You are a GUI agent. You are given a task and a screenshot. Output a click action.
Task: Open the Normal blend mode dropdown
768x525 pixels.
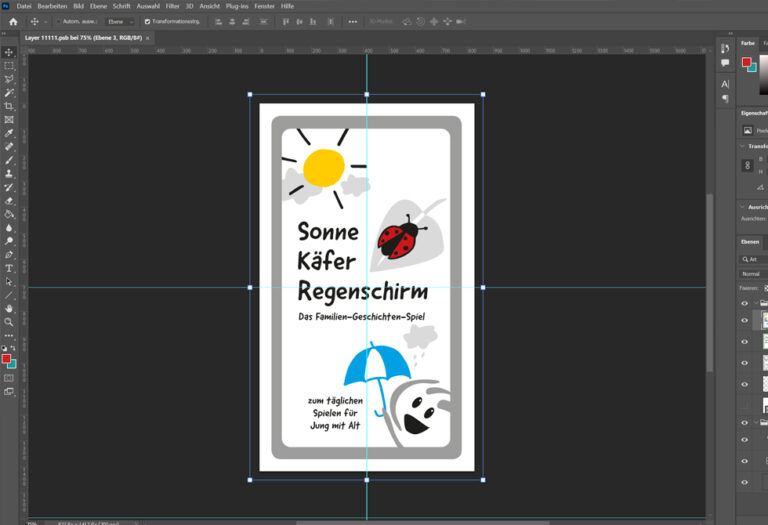point(752,273)
